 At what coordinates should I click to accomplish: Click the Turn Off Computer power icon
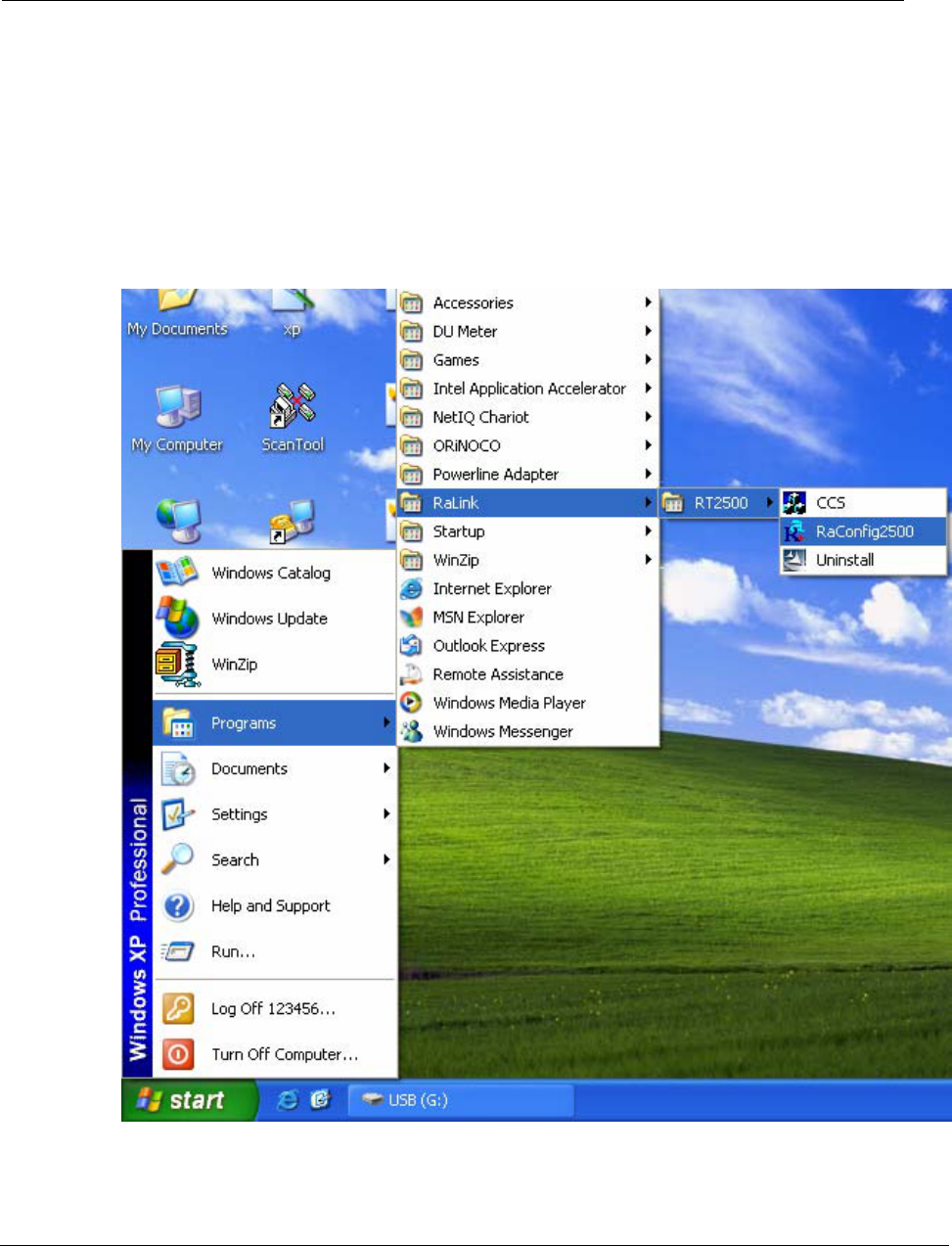click(x=178, y=1054)
